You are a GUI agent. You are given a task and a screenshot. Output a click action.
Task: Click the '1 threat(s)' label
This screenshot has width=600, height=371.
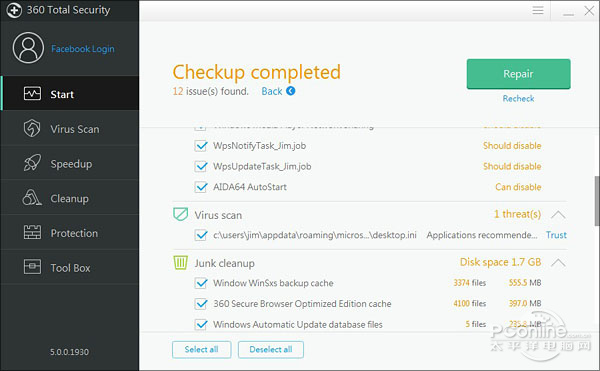(x=517, y=214)
